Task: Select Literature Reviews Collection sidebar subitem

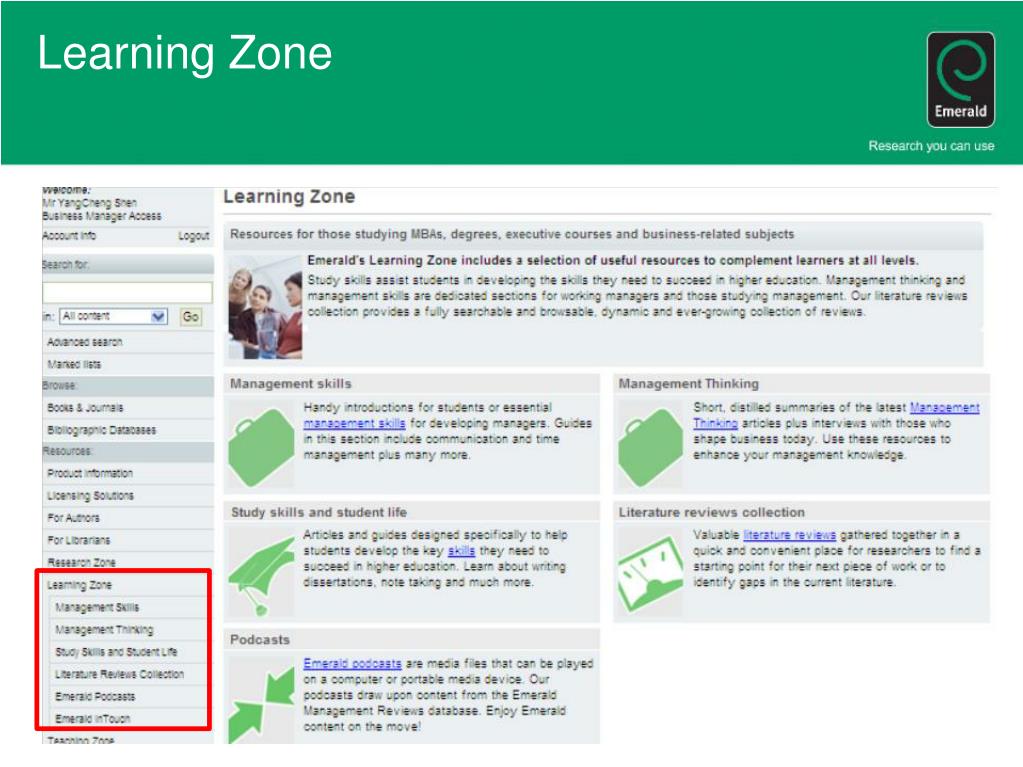Action: click(119, 674)
